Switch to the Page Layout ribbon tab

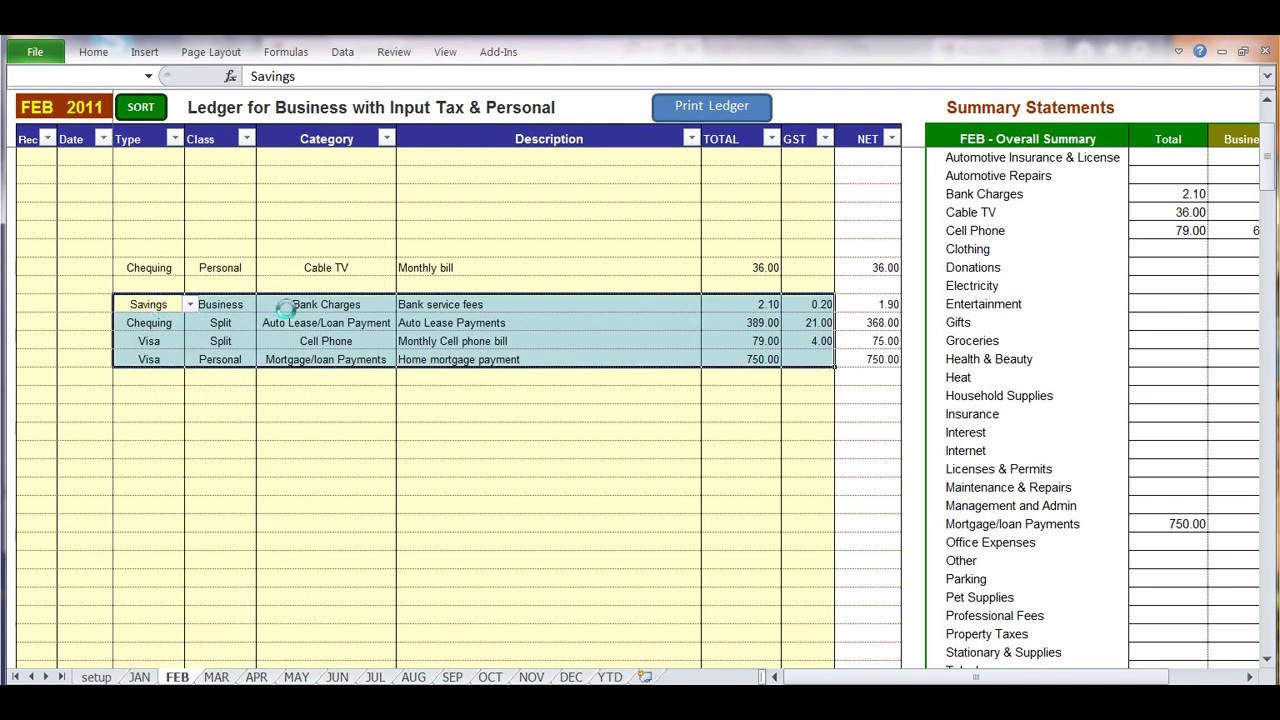pyautogui.click(x=211, y=52)
